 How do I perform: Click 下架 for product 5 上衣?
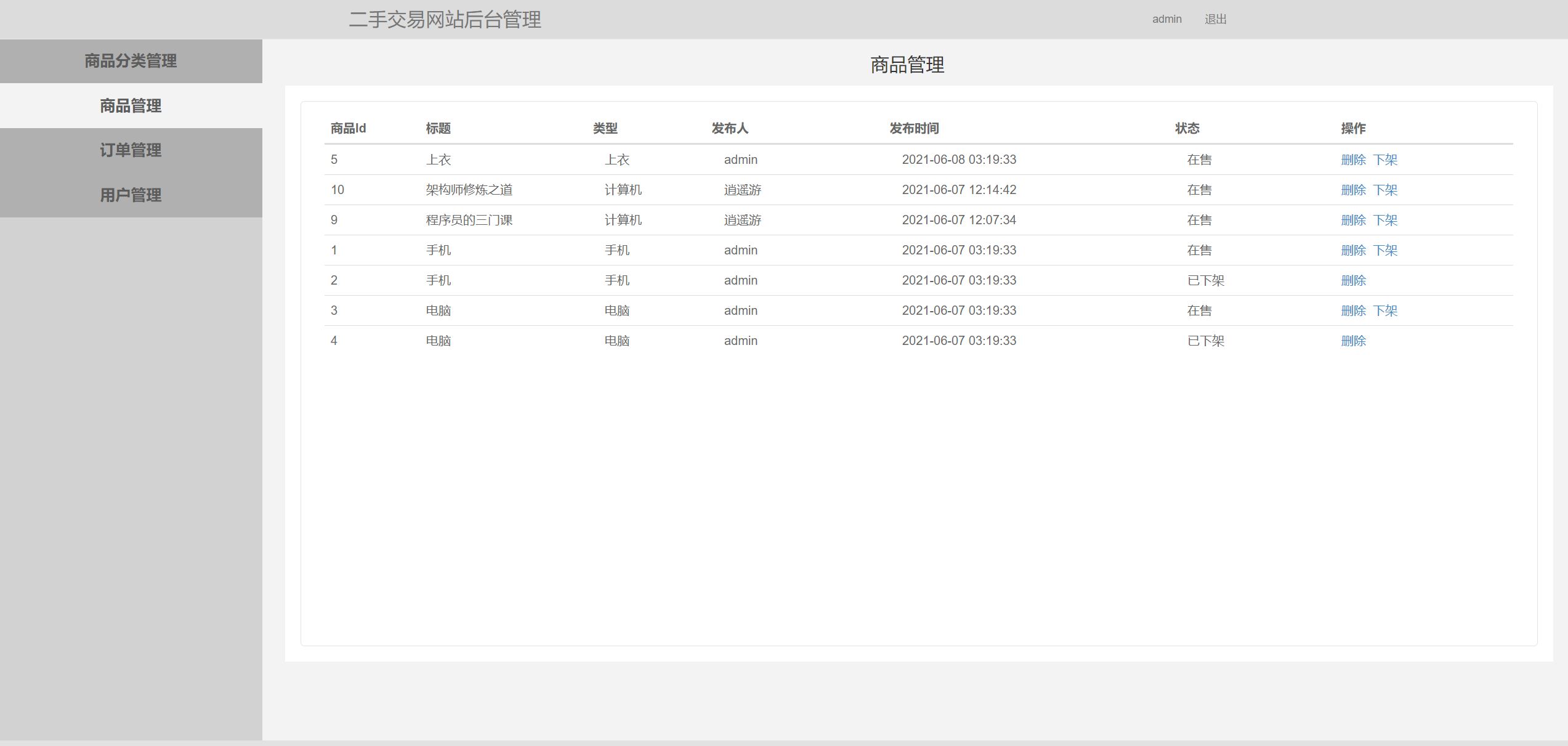(x=1385, y=160)
